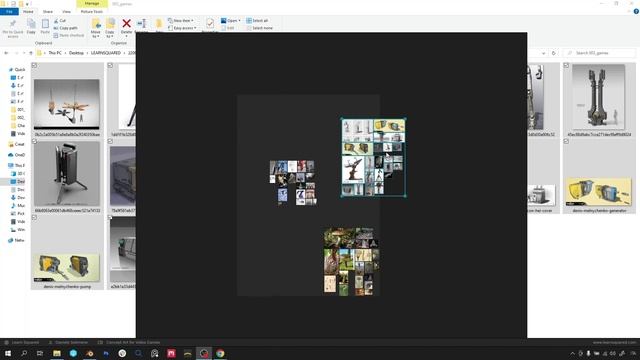Screen dimensions: 640x360
Task: Click Select none in the ribbon
Action: tap(260, 28)
